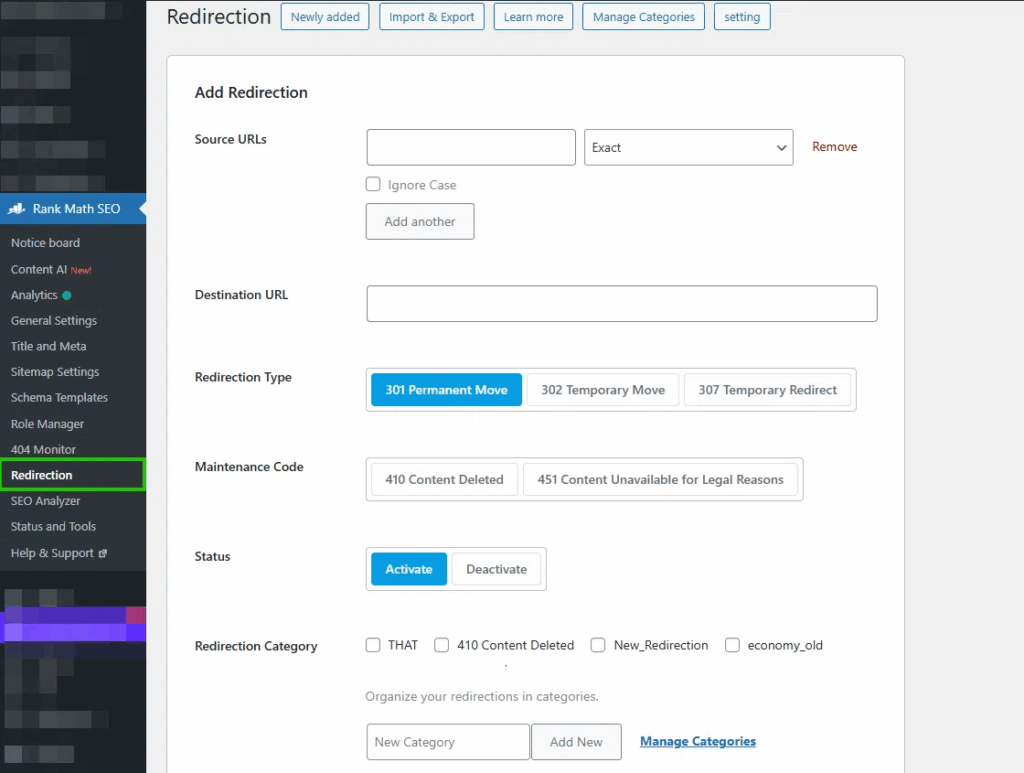1024x773 pixels.
Task: Toggle the Ignore Case checkbox
Action: point(373,184)
